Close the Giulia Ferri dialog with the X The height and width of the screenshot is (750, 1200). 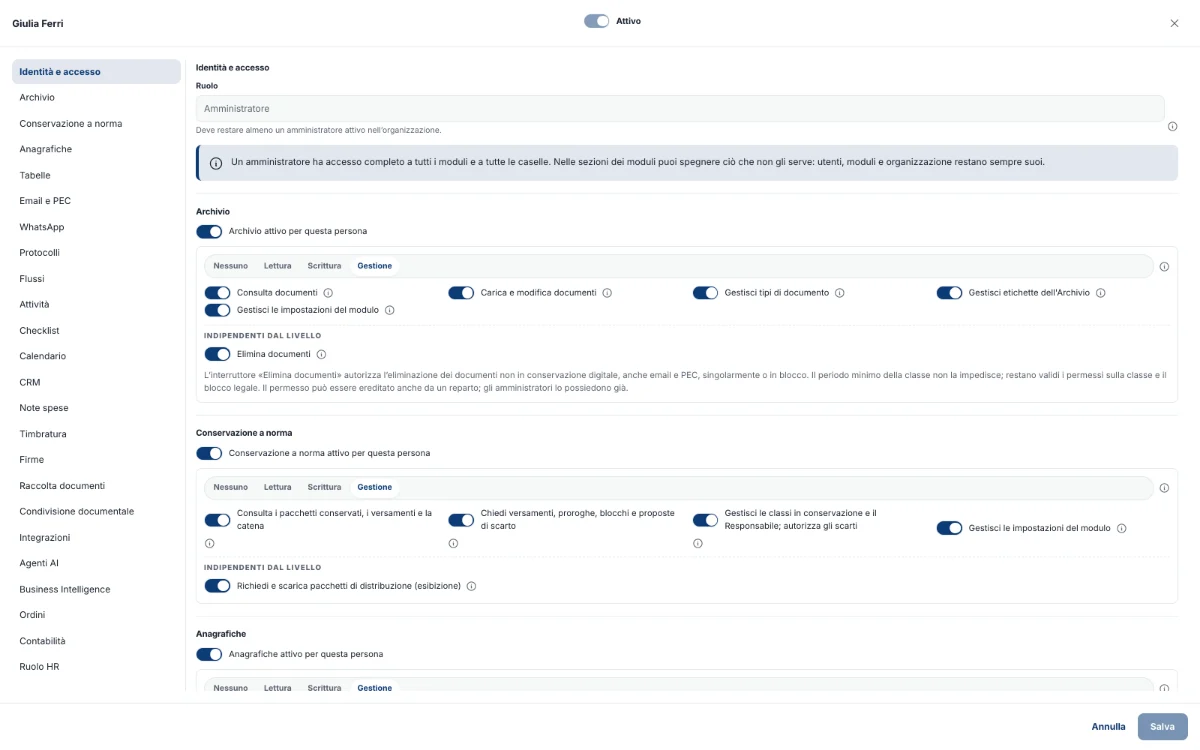pyautogui.click(x=1174, y=23)
